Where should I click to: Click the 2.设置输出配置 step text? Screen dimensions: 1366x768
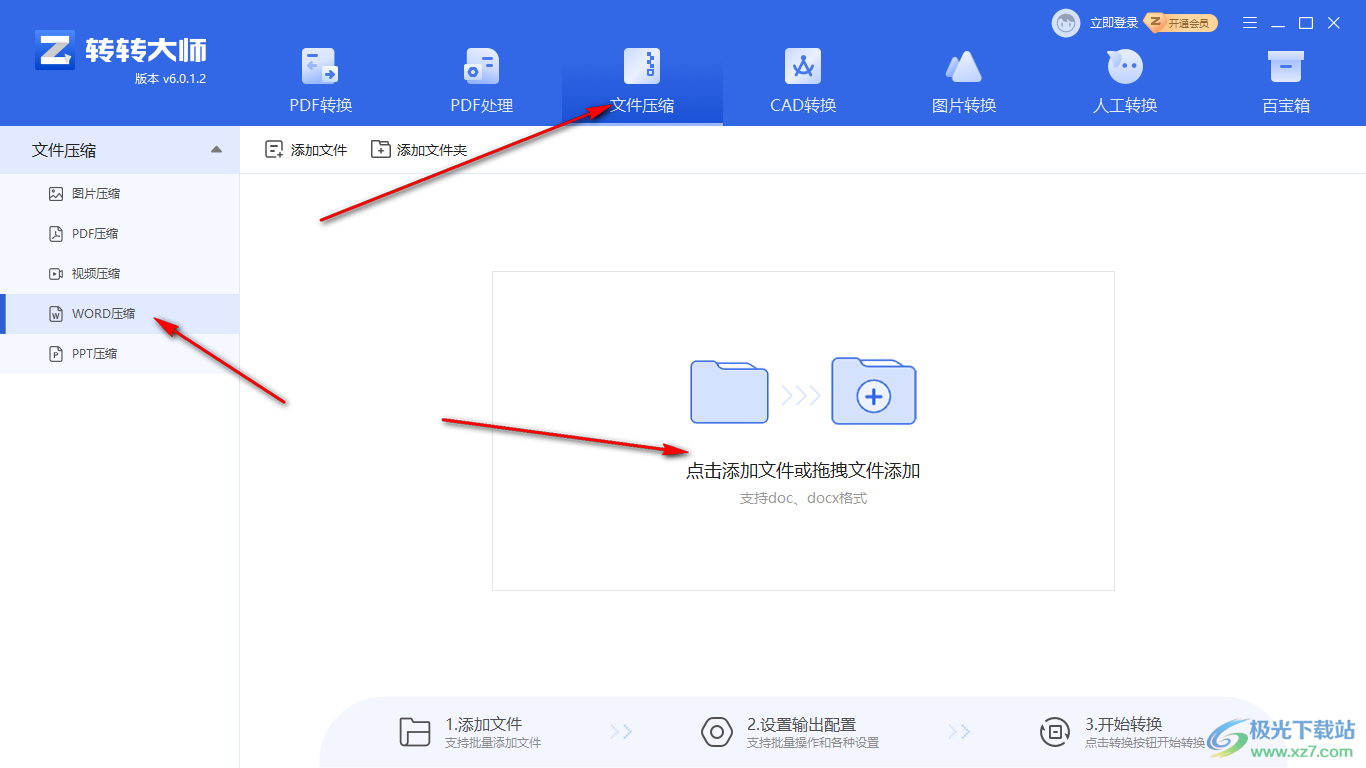pos(801,725)
